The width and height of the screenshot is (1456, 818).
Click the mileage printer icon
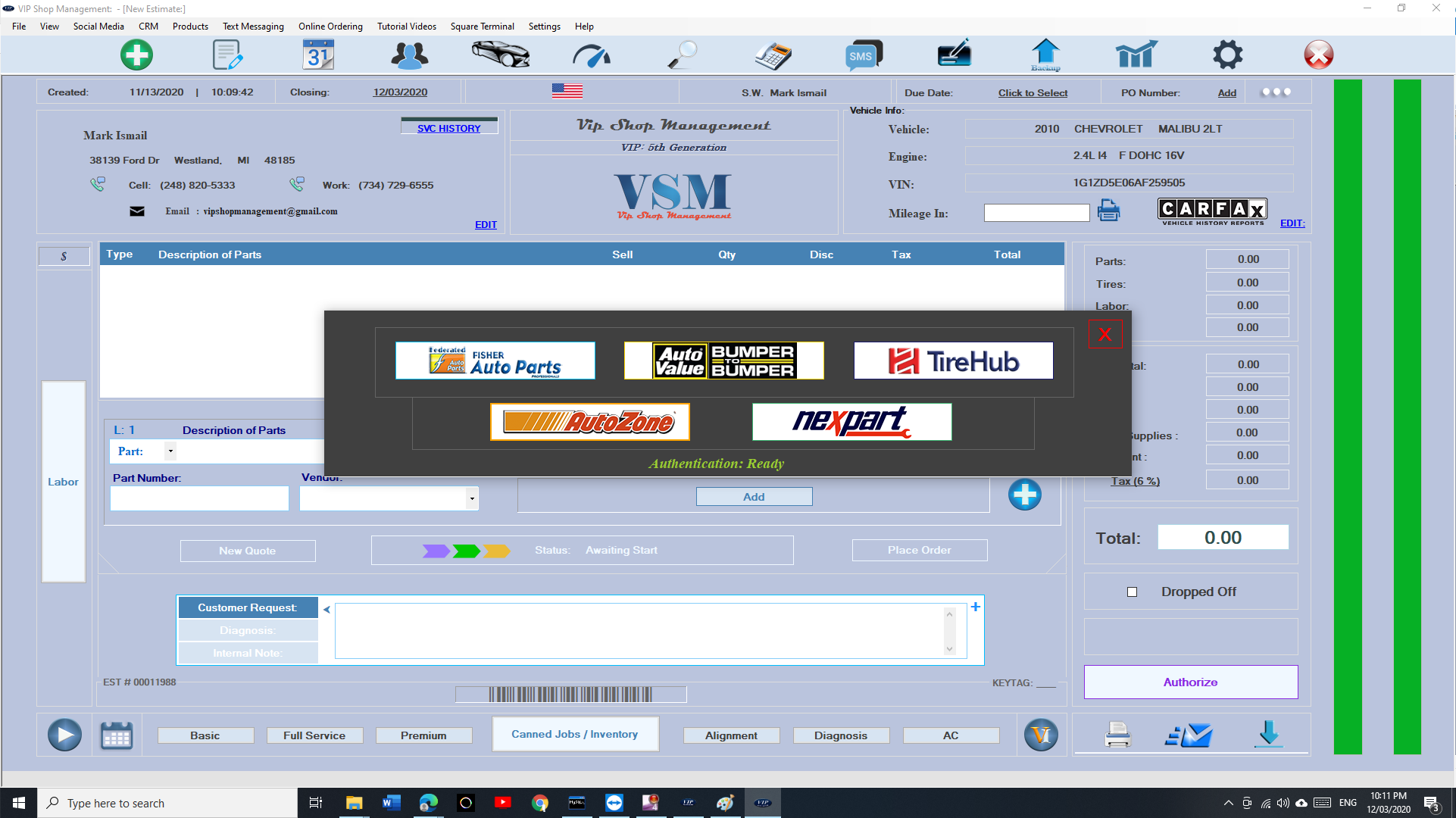1108,211
